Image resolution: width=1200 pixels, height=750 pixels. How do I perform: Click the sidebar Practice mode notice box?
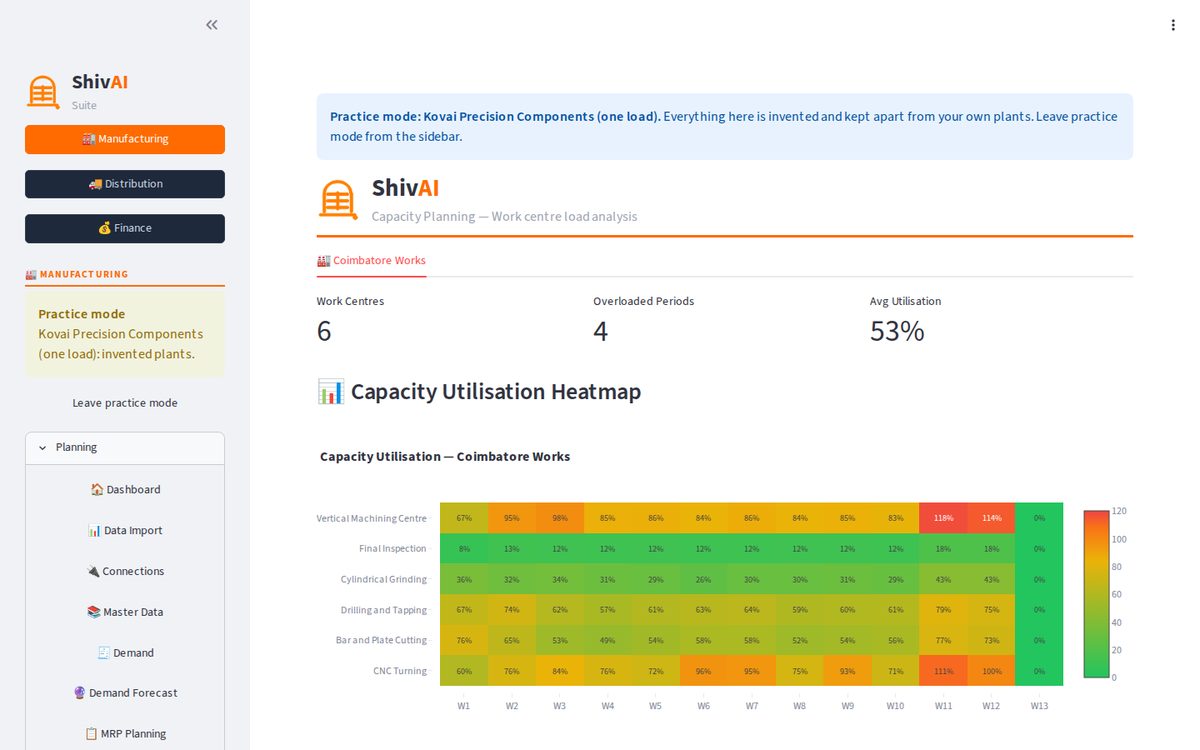tap(125, 333)
